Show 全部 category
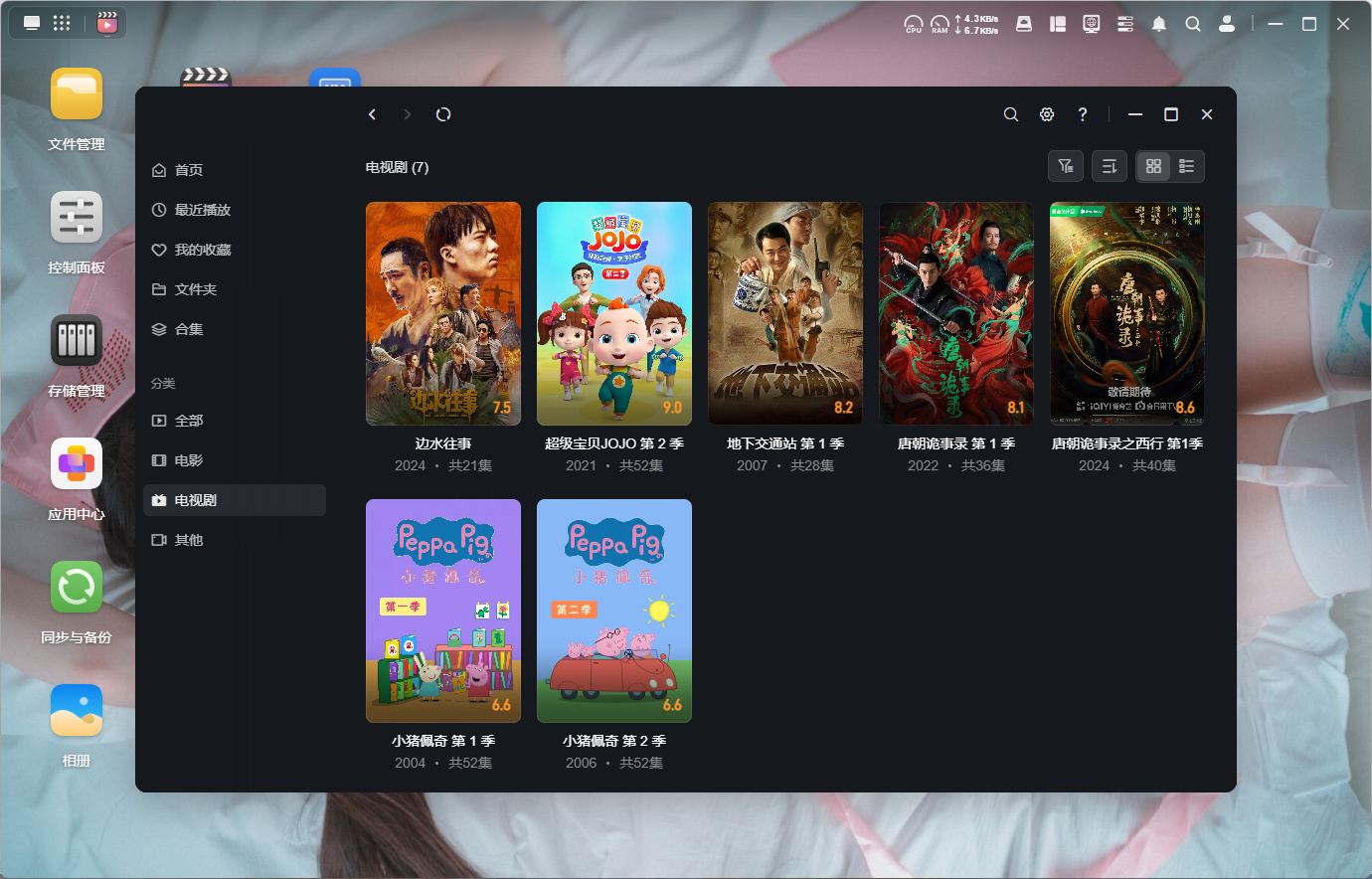Viewport: 1372px width, 879px height. coord(235,421)
